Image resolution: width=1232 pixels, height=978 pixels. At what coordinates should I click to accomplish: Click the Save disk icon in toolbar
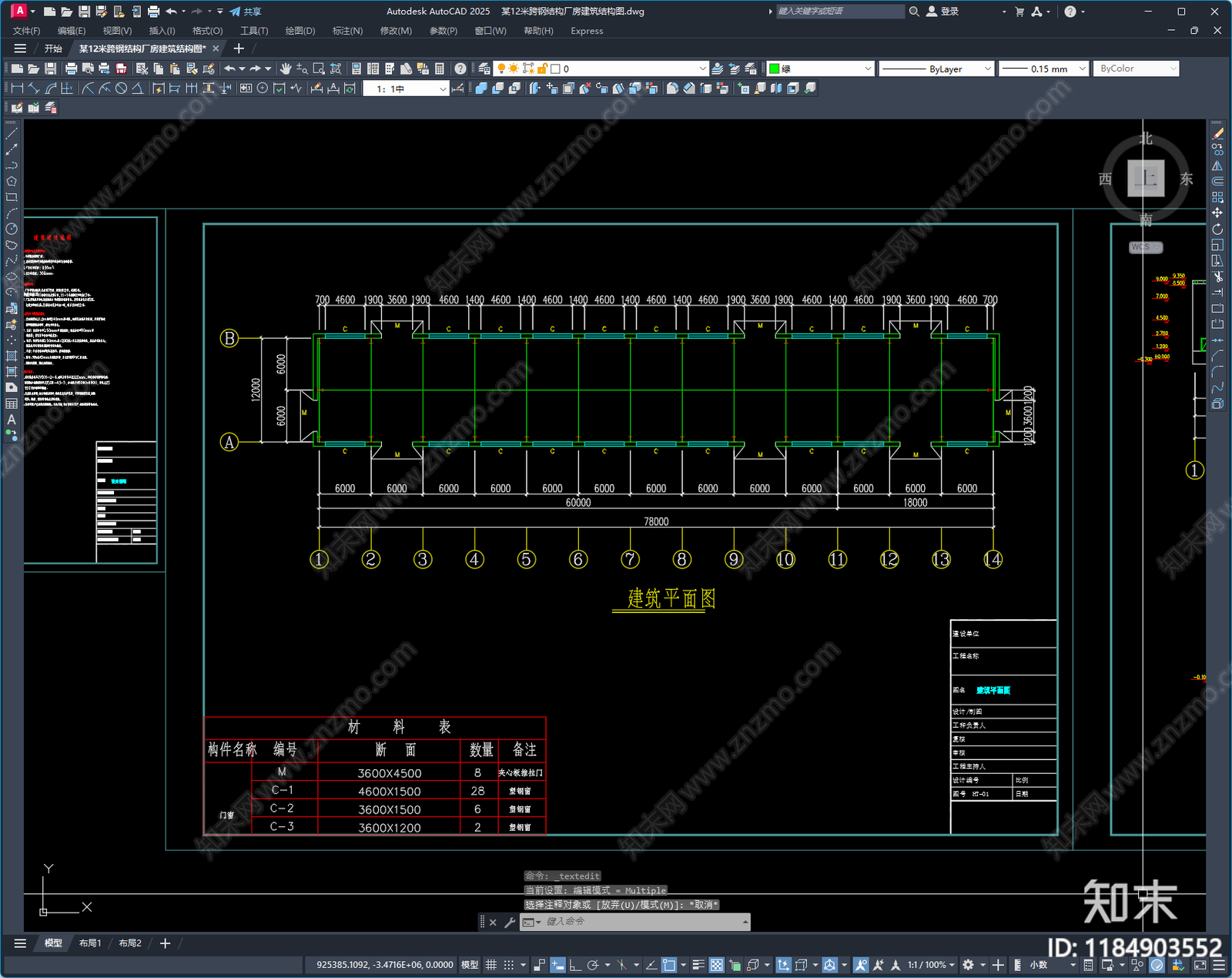50,69
